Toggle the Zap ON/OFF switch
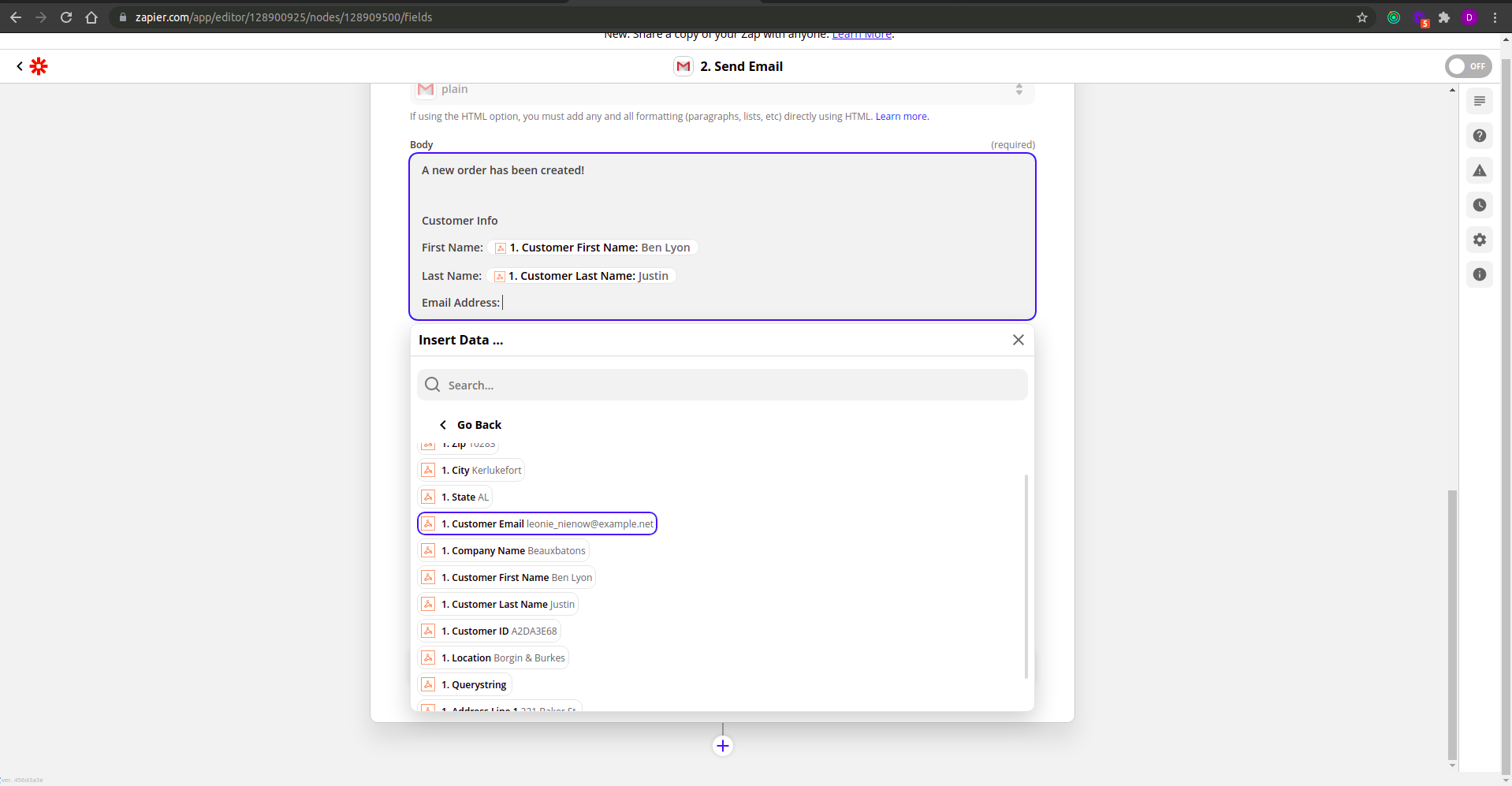 [x=1468, y=66]
